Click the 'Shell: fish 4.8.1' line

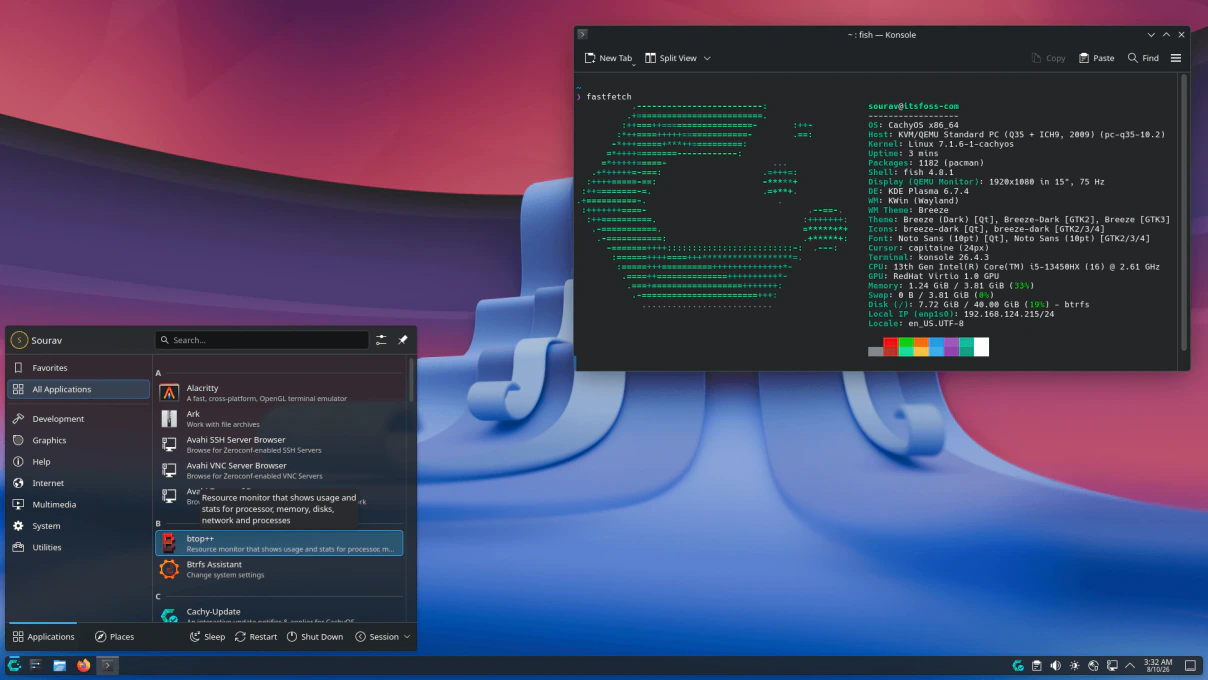(x=911, y=172)
